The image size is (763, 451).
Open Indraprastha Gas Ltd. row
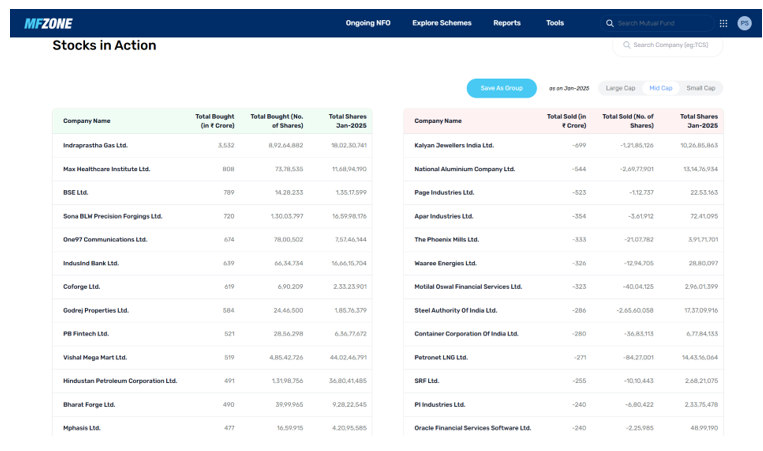pos(212,145)
